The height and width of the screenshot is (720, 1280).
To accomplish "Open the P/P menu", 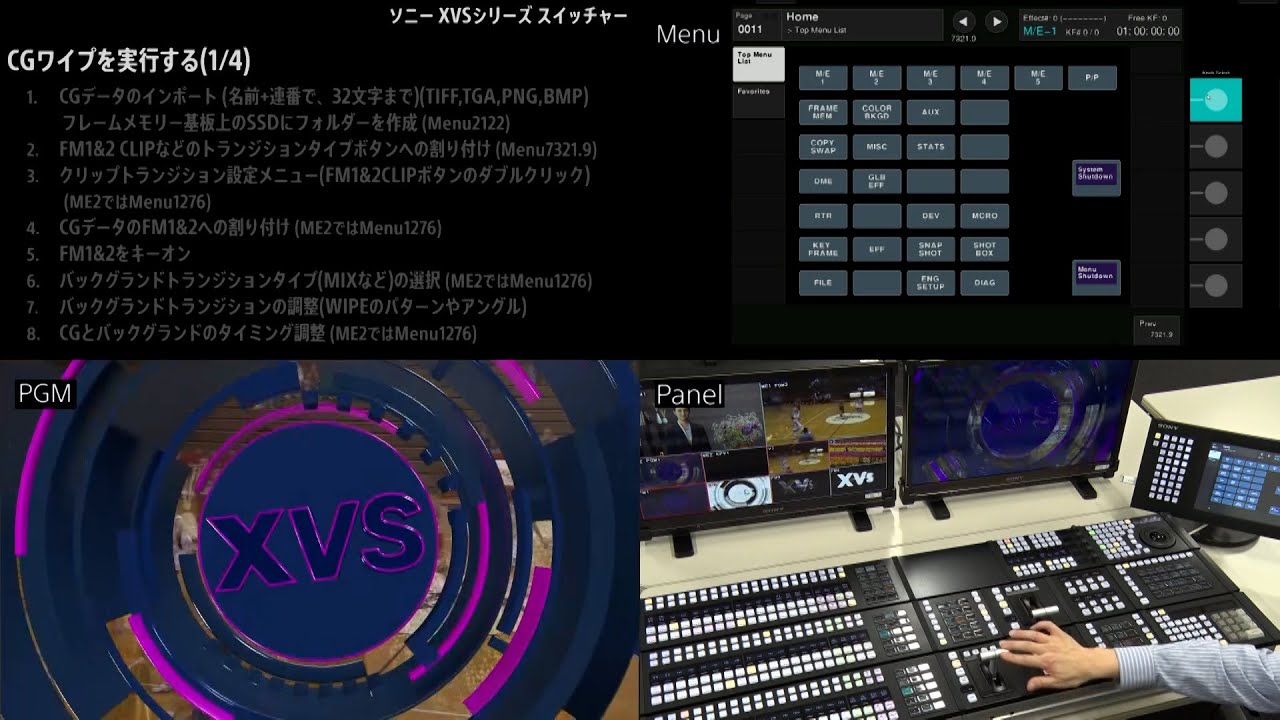I will click(1091, 77).
